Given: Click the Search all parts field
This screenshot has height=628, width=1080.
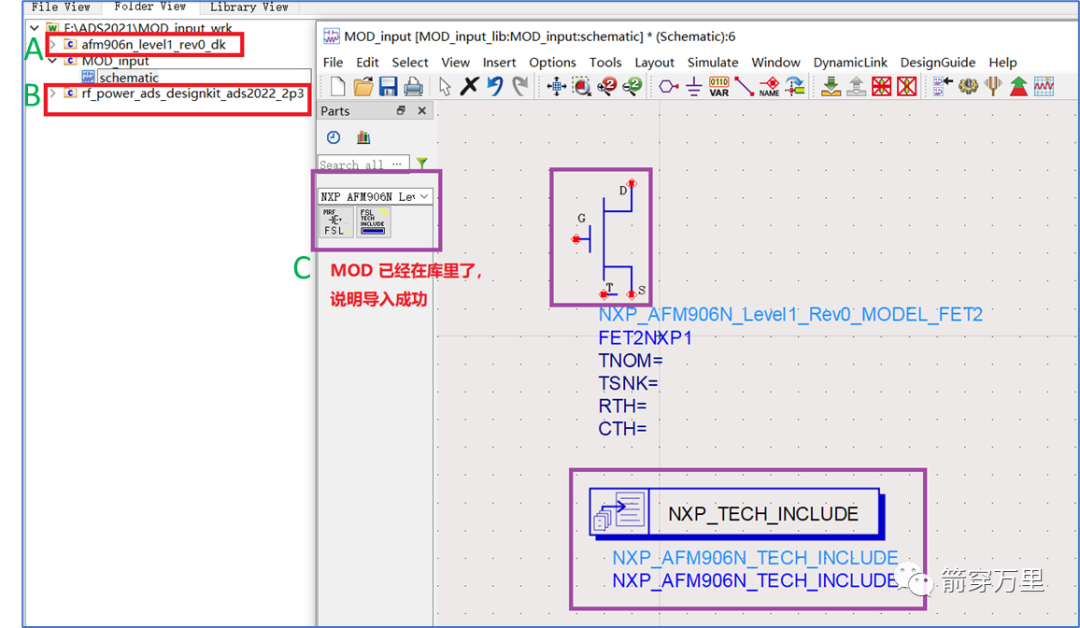Looking at the screenshot, I should tap(362, 164).
